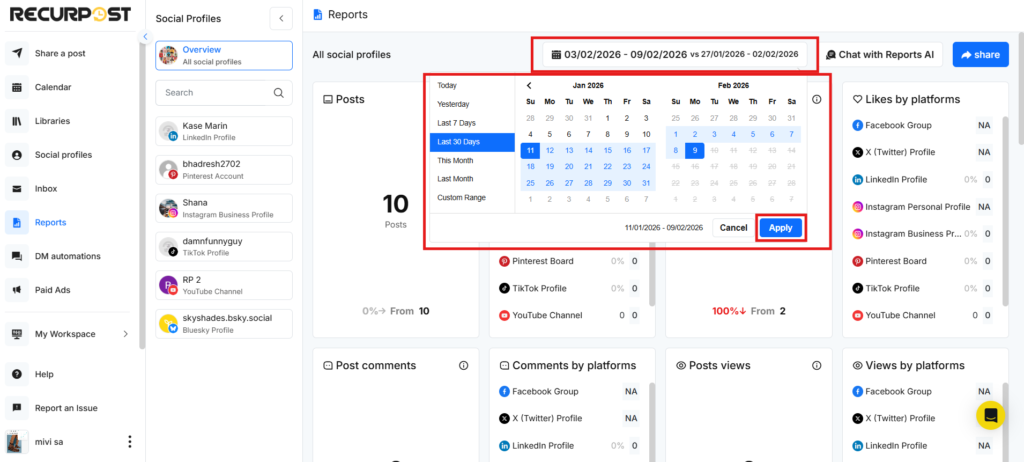Select the Last Month preset

click(x=472, y=178)
